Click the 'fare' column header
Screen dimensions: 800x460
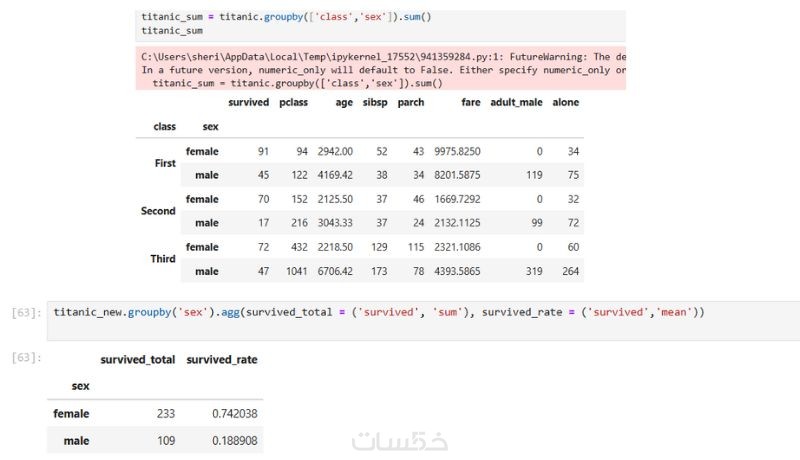[x=470, y=103]
